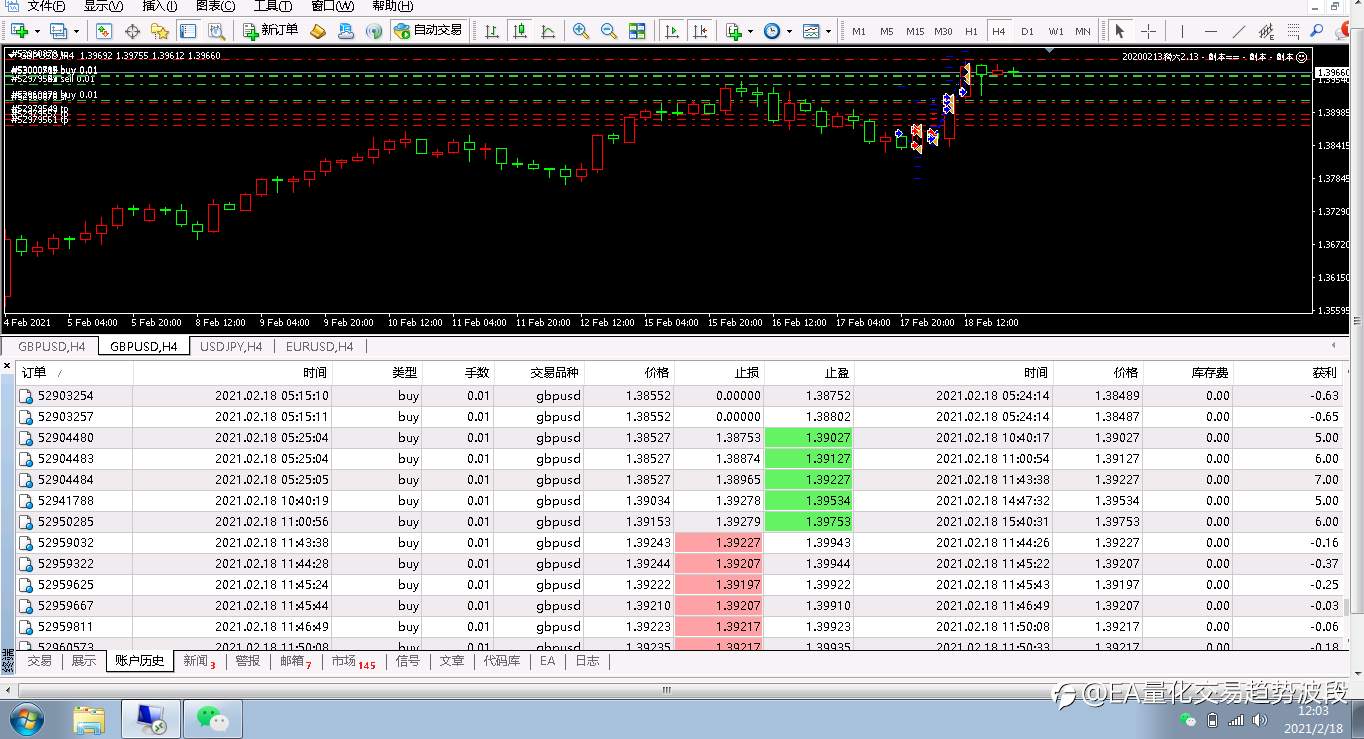Image resolution: width=1364 pixels, height=739 pixels.
Task: Select the M15 timeframe
Action: point(915,31)
